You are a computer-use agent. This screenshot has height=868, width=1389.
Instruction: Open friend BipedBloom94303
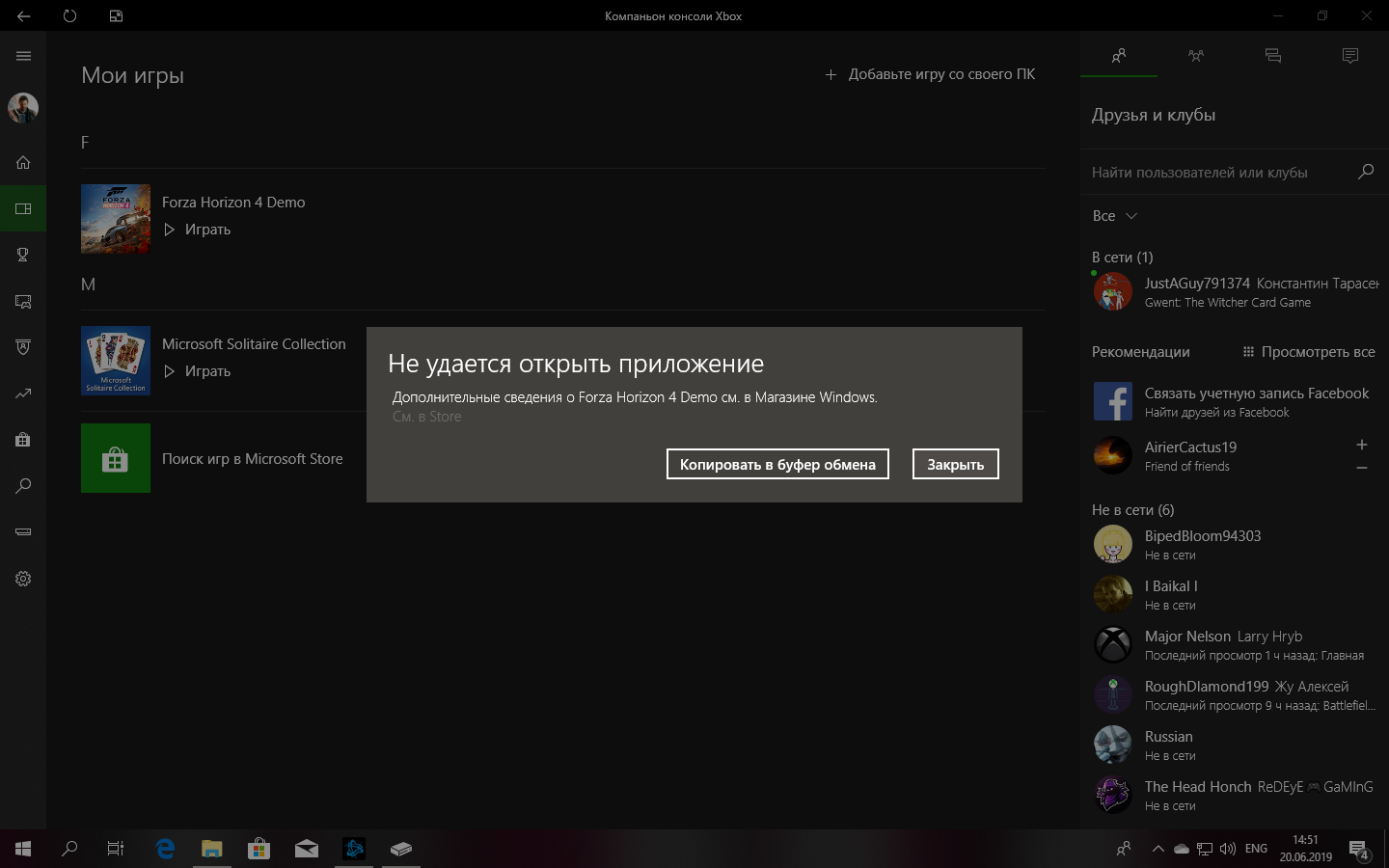coord(1235,544)
